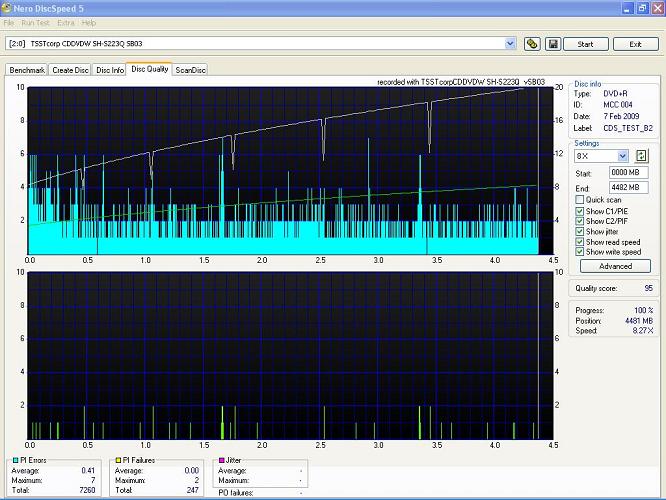Image resolution: width=666 pixels, height=500 pixels.
Task: Click the refresh icon next to speed dropdown
Action: pyautogui.click(x=642, y=156)
